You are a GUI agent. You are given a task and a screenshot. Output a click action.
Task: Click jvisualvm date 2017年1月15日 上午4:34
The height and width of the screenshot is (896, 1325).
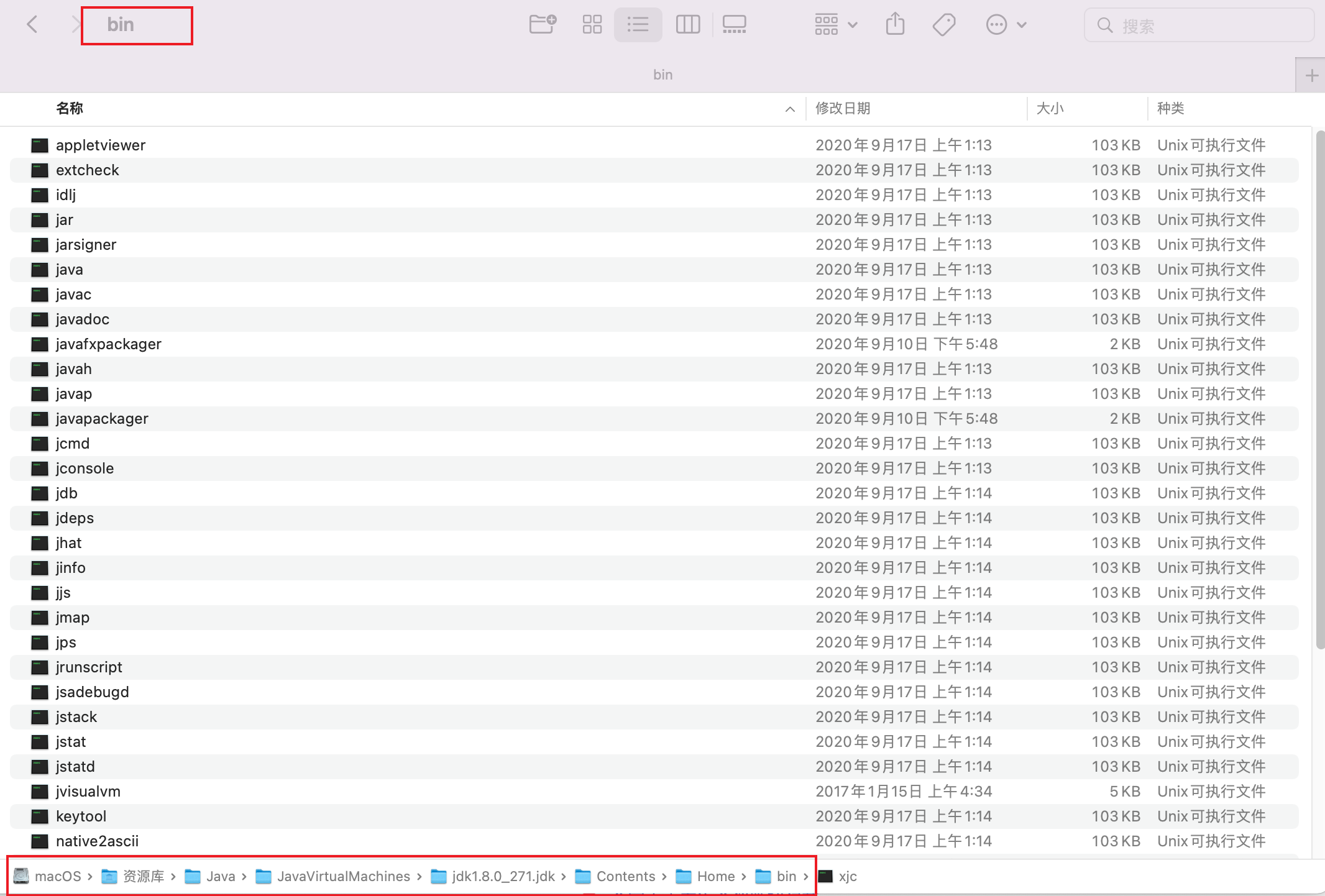[x=903, y=792]
